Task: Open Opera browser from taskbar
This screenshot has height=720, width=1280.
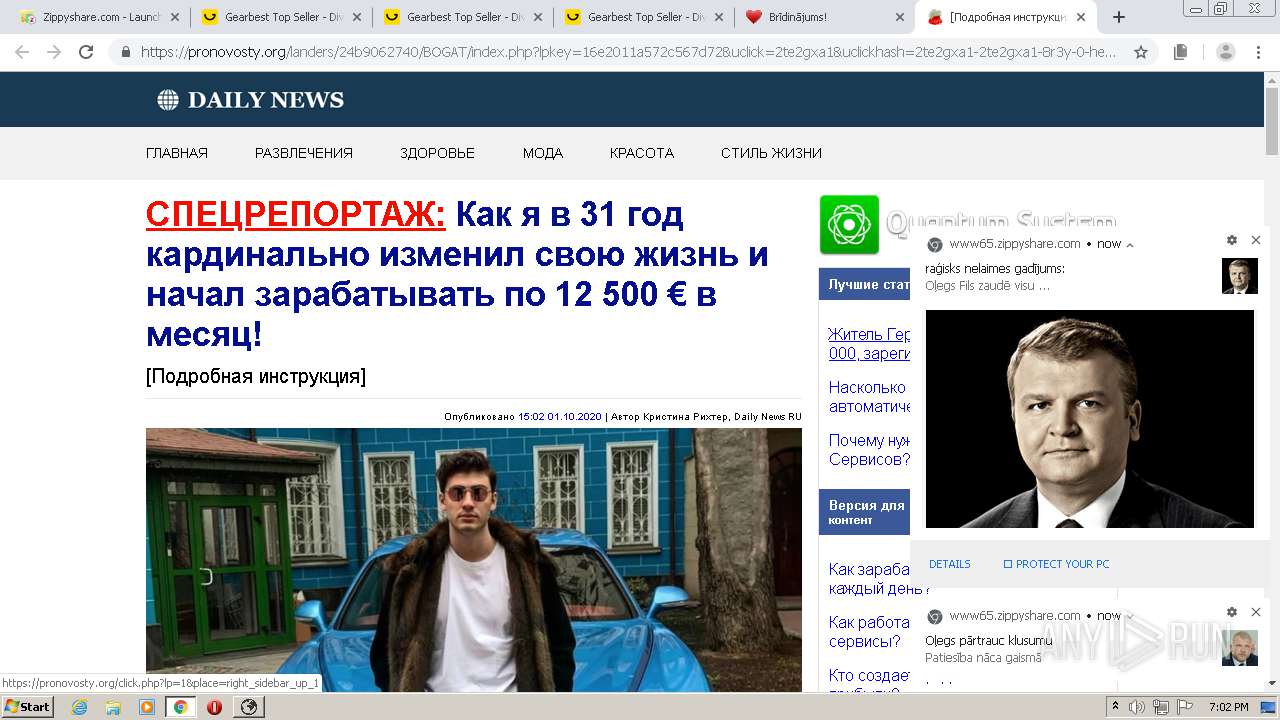Action: [214, 707]
